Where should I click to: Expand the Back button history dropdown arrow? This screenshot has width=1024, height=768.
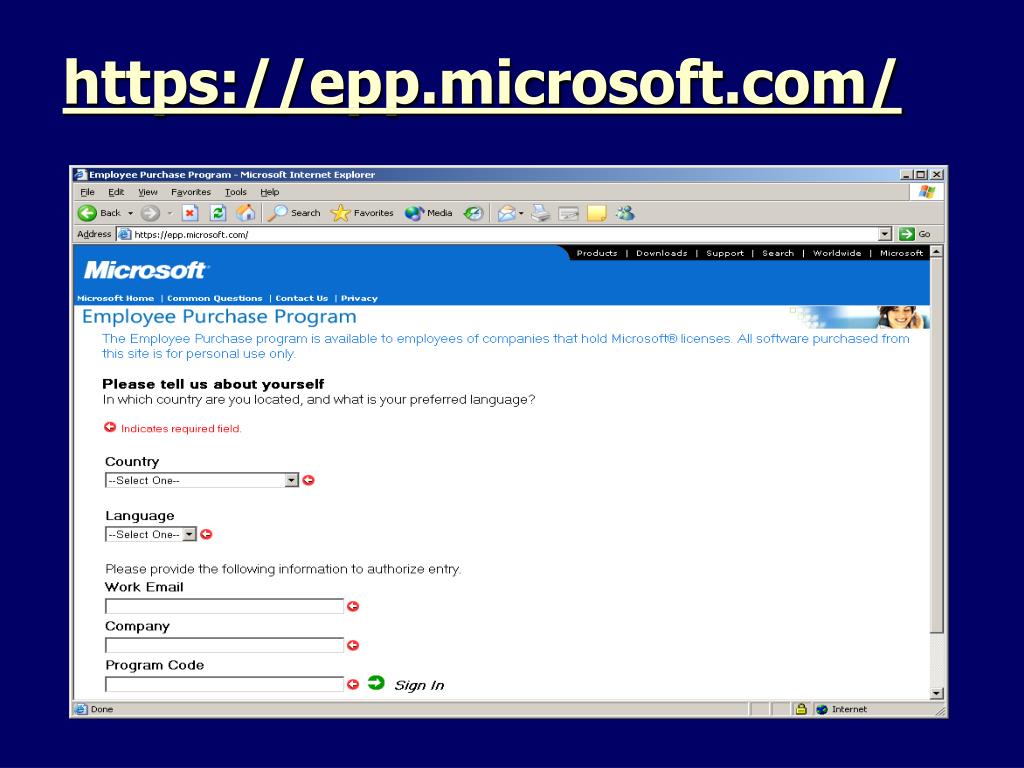130,214
